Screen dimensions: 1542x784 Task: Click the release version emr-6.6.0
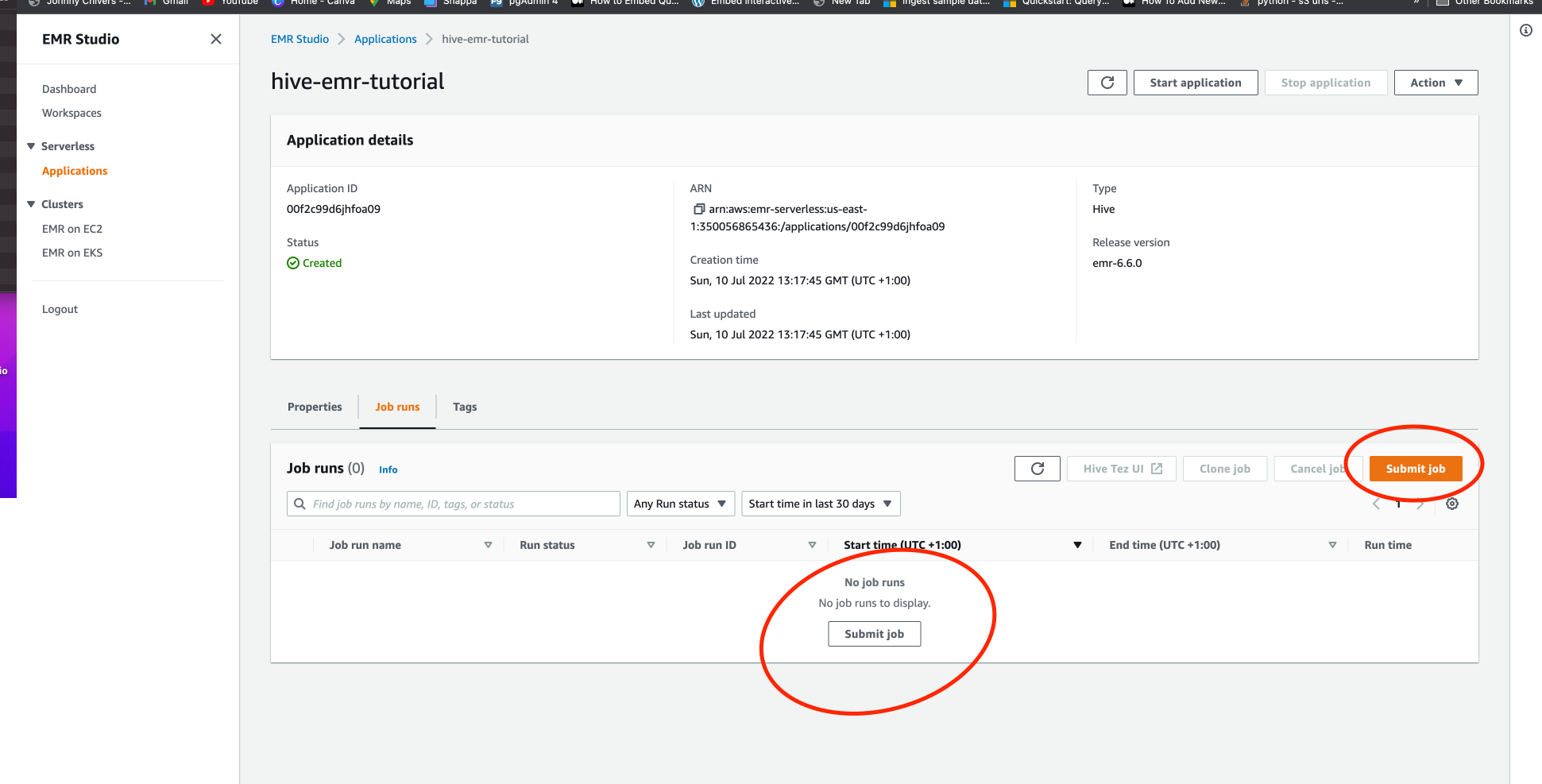click(x=1117, y=263)
